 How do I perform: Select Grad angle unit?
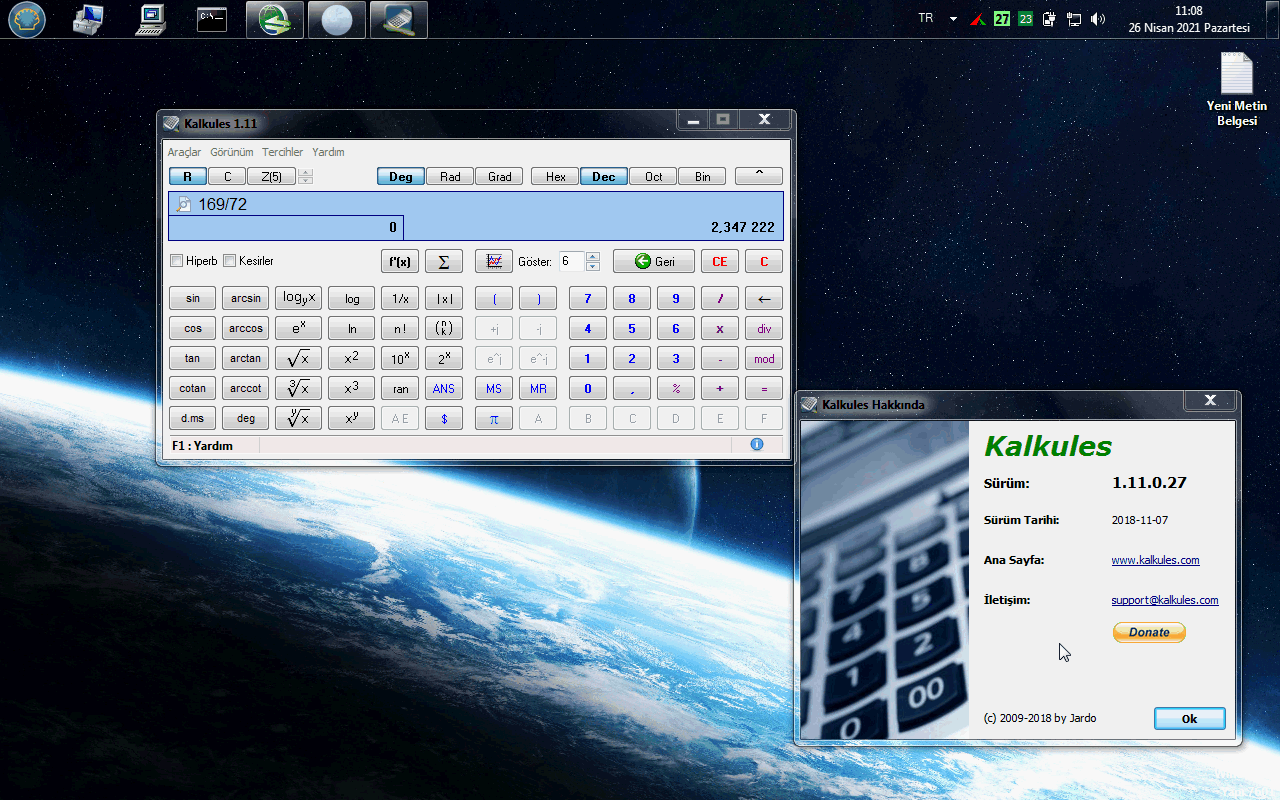tap(500, 176)
